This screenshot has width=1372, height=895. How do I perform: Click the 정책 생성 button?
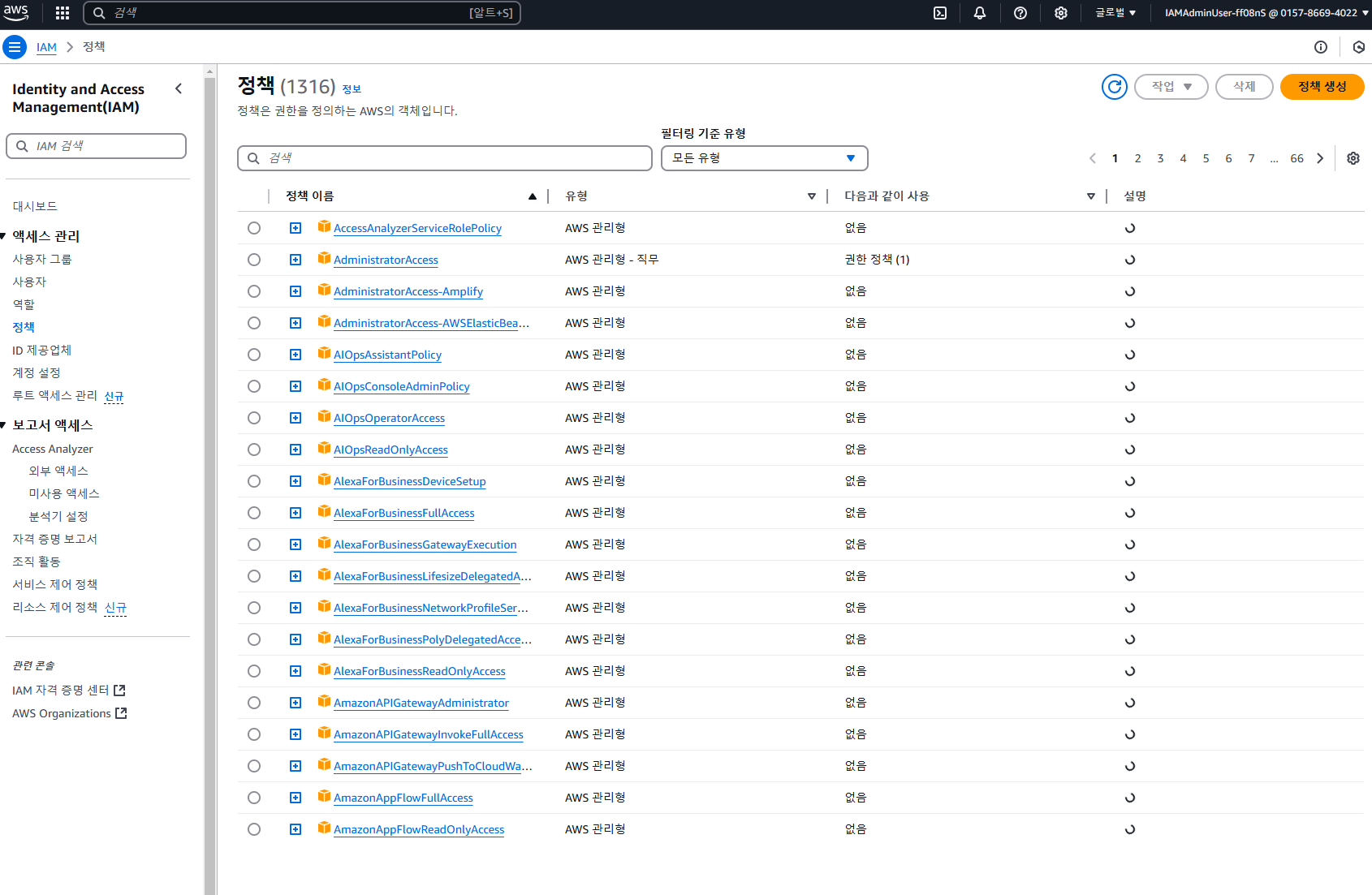tap(1322, 86)
